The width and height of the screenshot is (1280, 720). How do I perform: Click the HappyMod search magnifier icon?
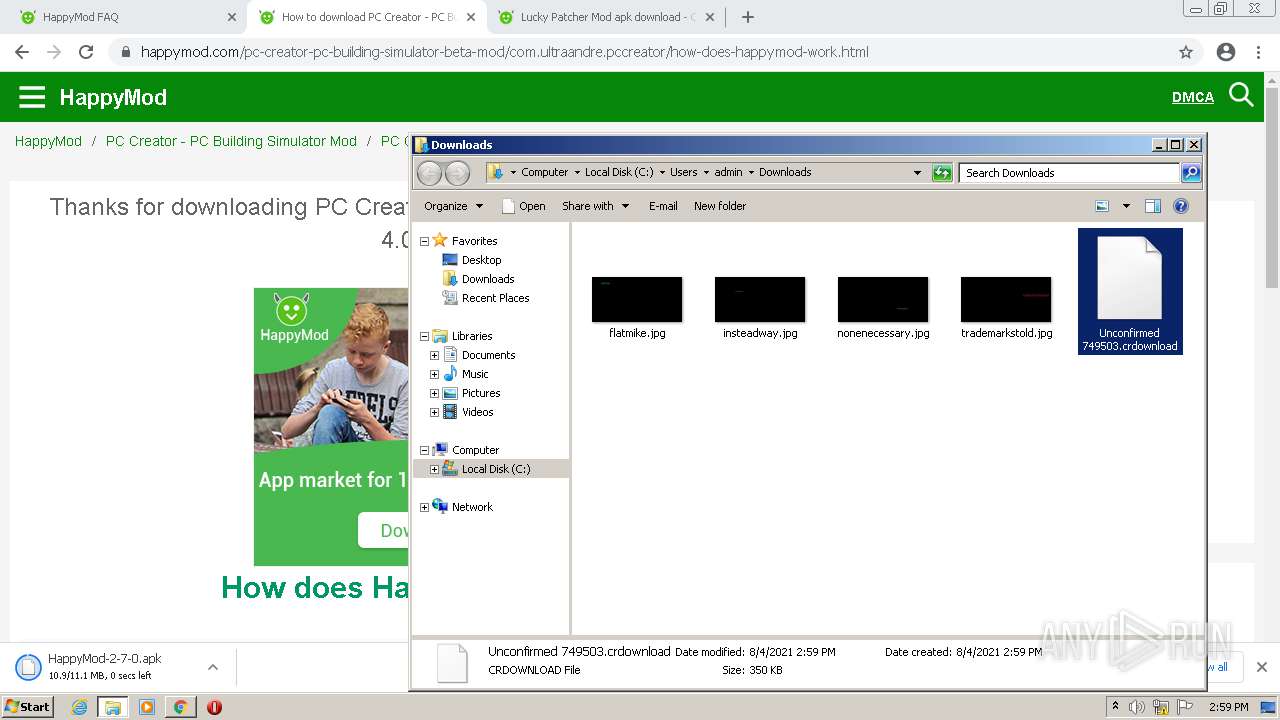pos(1241,96)
